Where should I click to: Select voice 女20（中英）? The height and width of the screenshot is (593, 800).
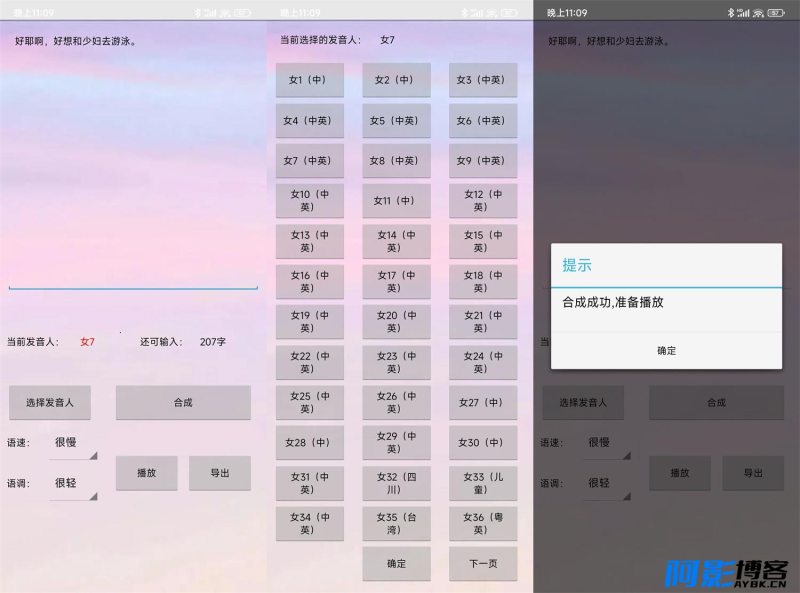point(396,322)
